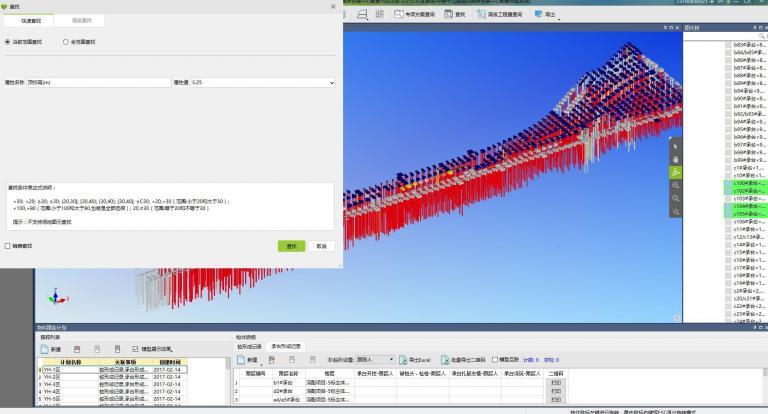
Task: Toggle the 模型显示效果 checkbox
Action: (136, 349)
